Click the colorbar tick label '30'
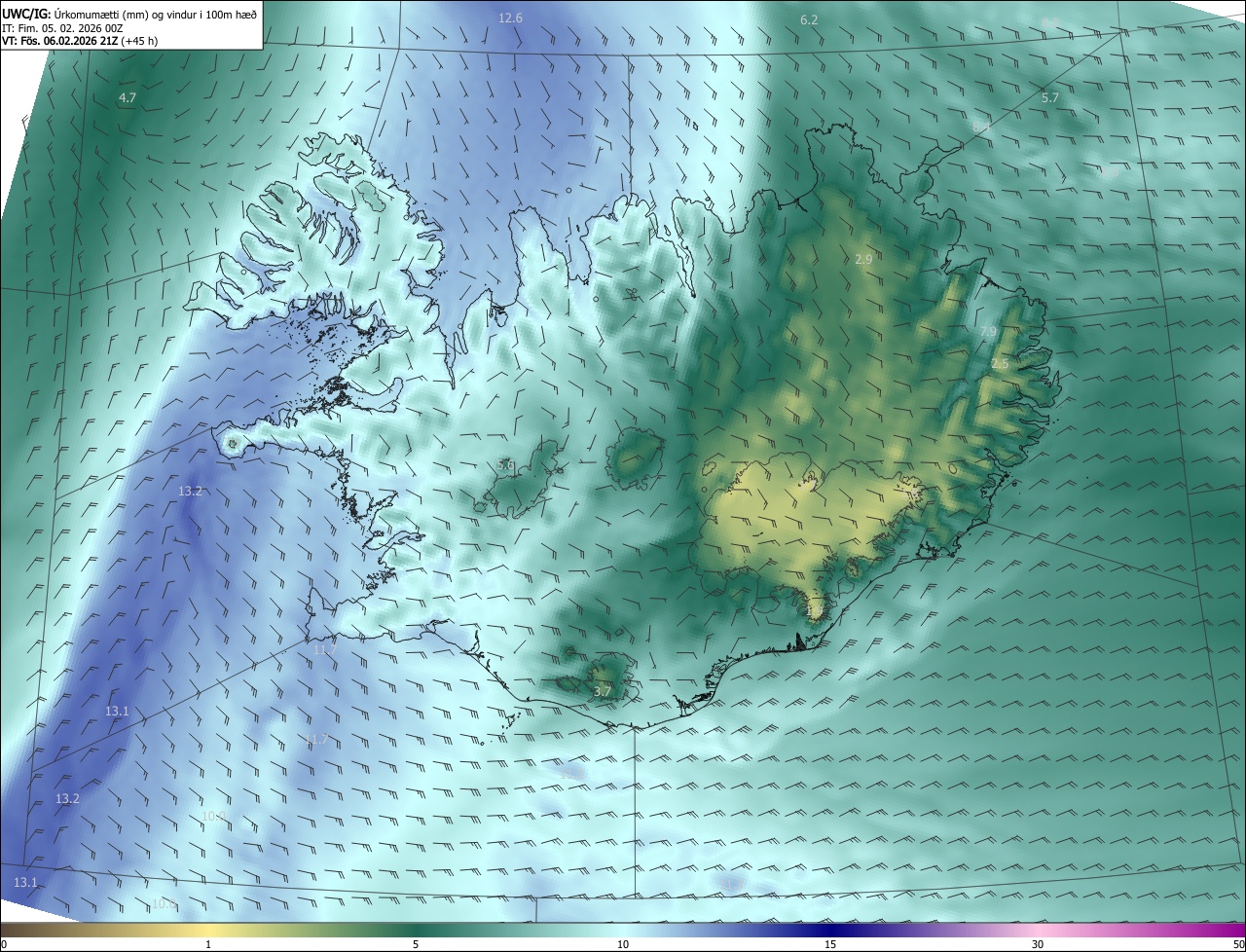The image size is (1246, 952). click(1038, 944)
